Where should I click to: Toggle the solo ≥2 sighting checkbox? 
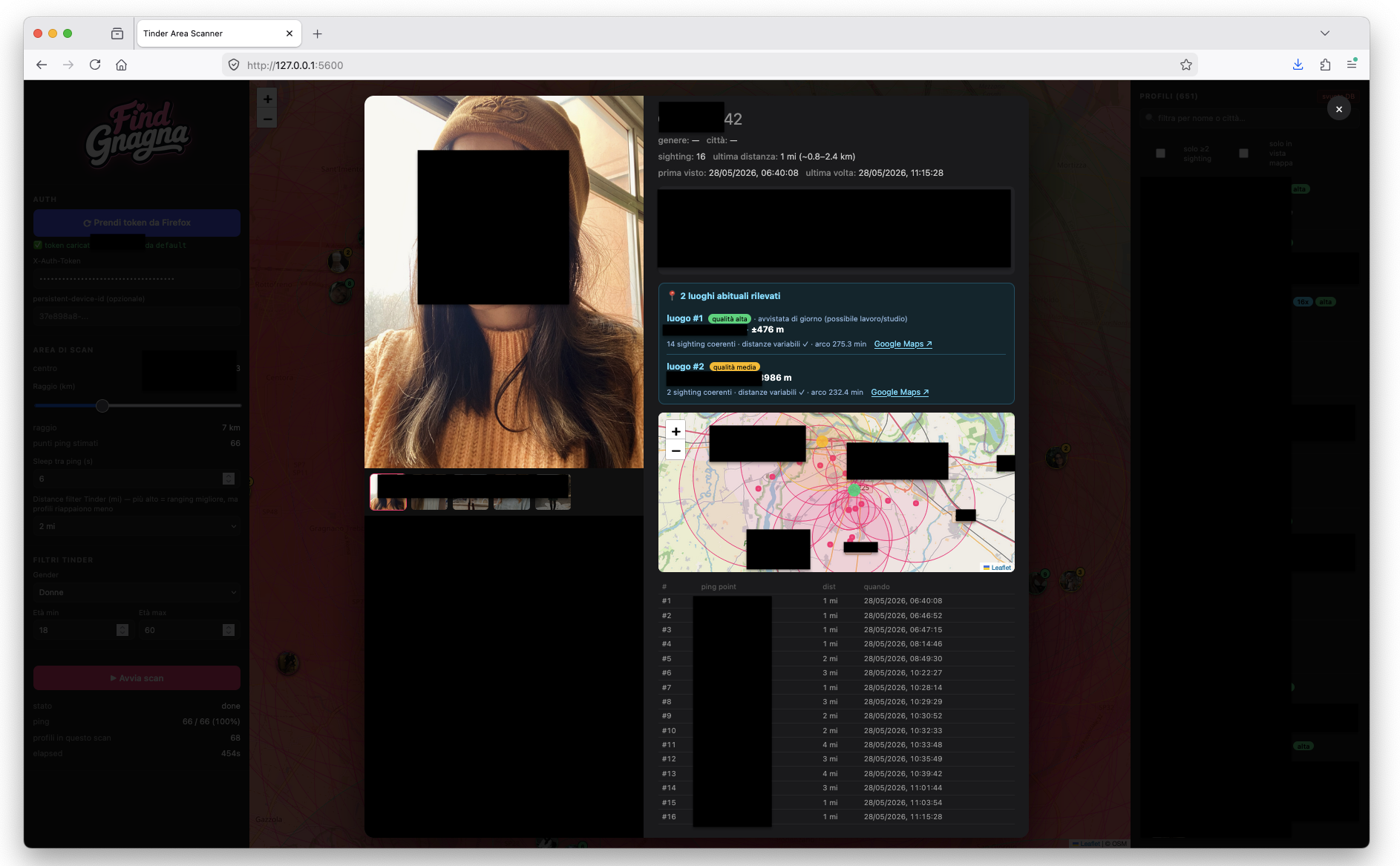[1160, 154]
